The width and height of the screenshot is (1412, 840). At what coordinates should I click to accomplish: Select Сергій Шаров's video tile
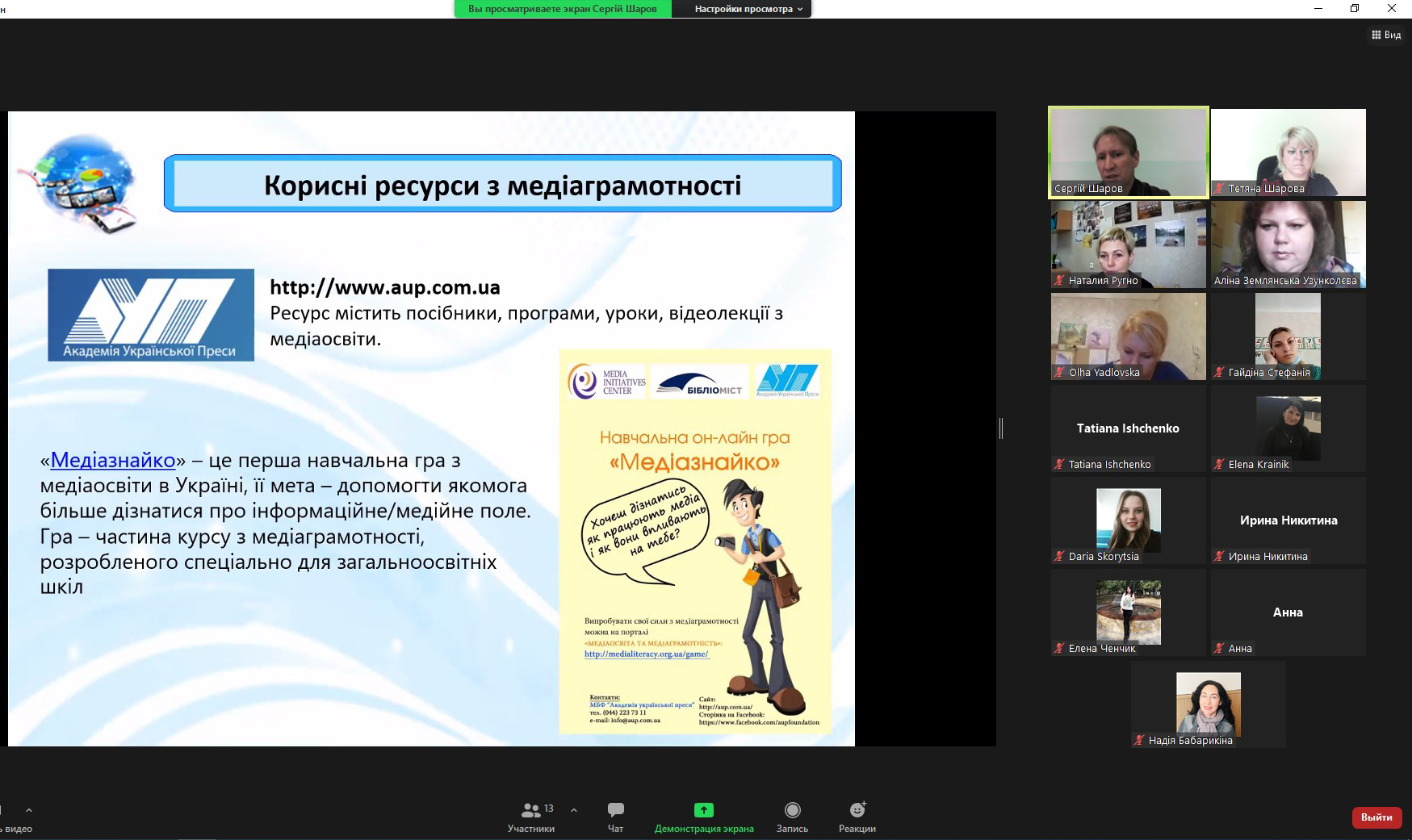pos(1128,152)
